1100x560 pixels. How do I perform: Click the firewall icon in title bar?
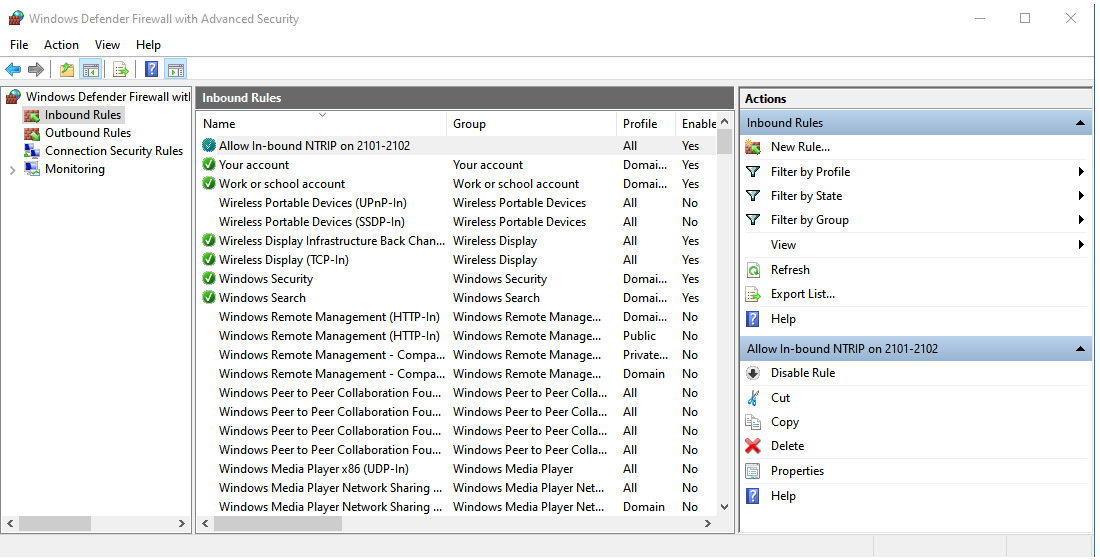pyautogui.click(x=15, y=18)
